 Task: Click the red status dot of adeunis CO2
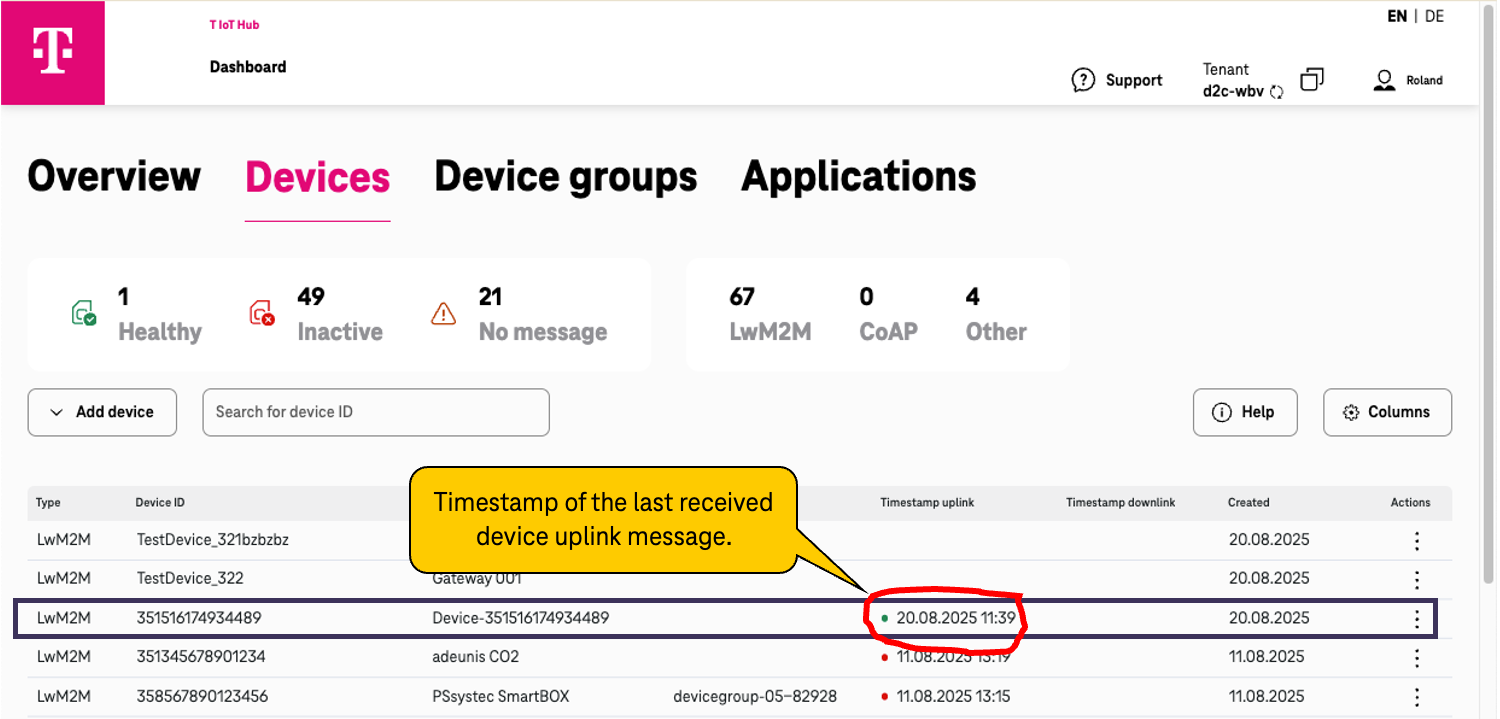(886, 657)
